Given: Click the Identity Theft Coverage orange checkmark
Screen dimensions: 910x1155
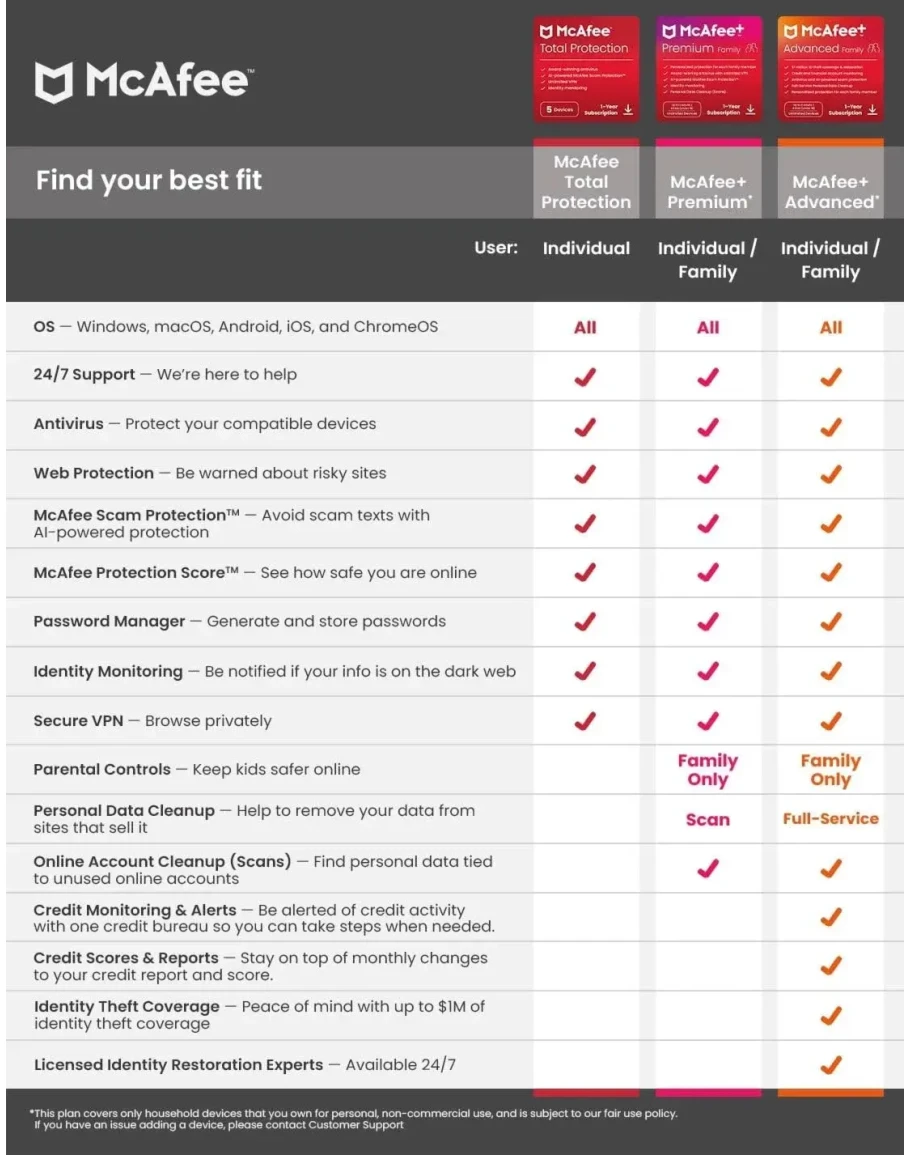Looking at the screenshot, I should [830, 1015].
